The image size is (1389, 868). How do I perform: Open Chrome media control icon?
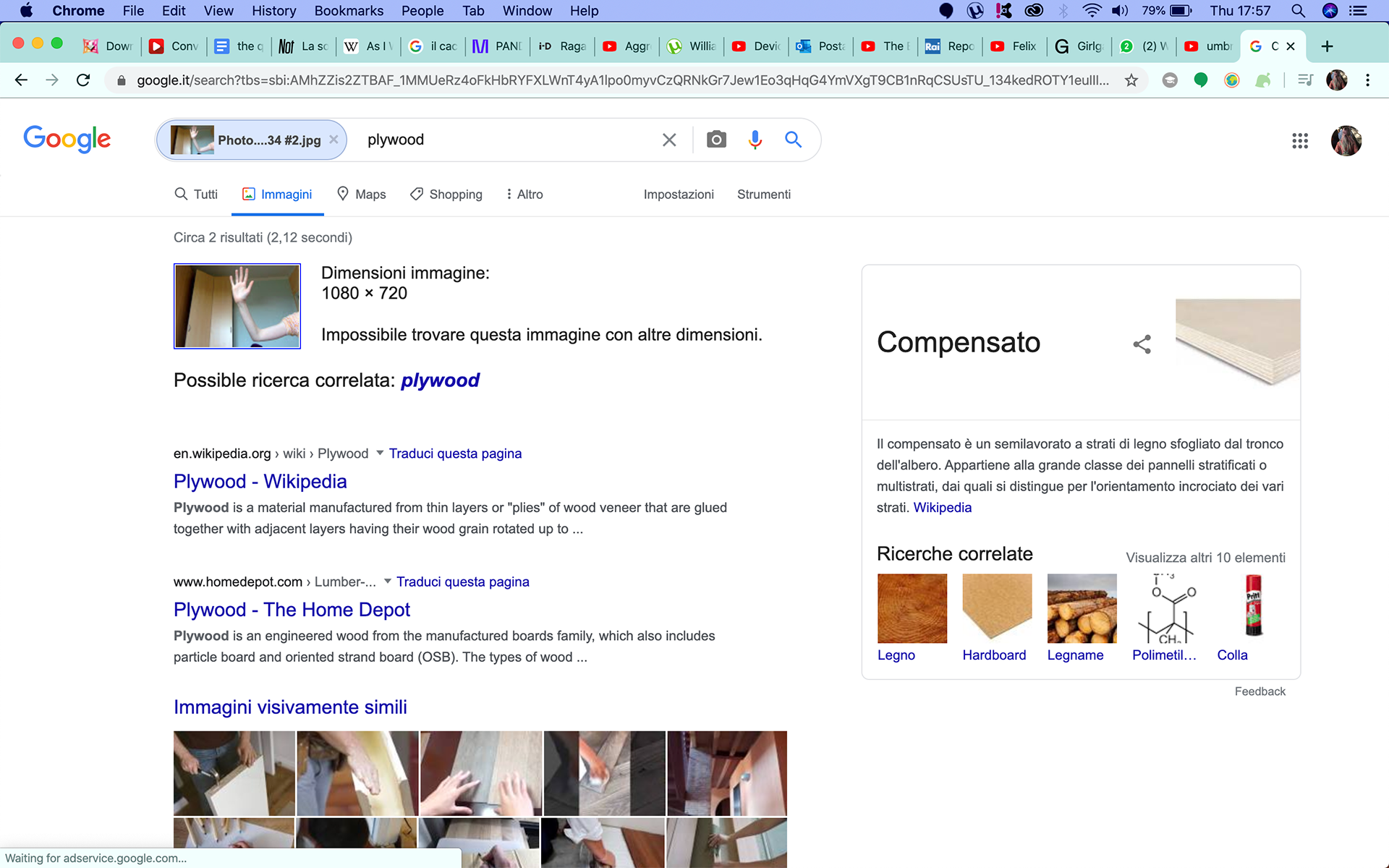point(1305,80)
